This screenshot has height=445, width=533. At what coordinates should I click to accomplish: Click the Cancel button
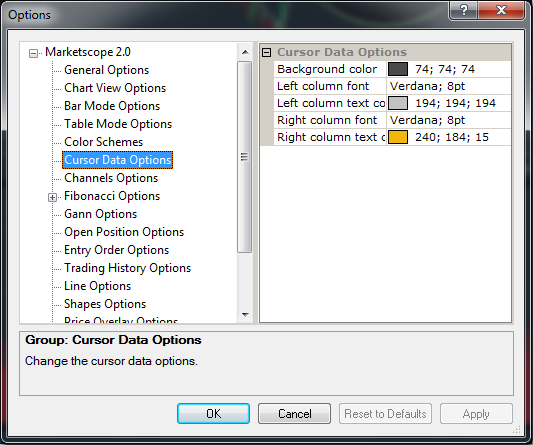click(x=294, y=413)
